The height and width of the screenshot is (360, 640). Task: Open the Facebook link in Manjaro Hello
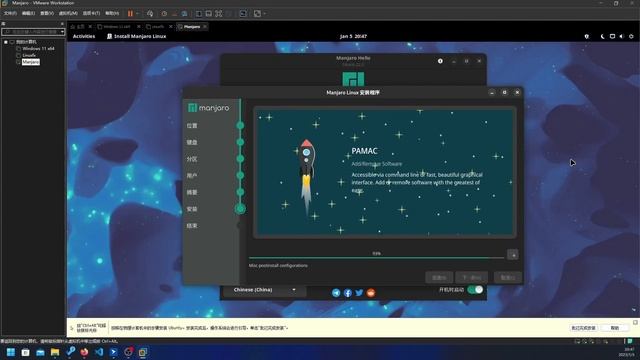click(348, 293)
